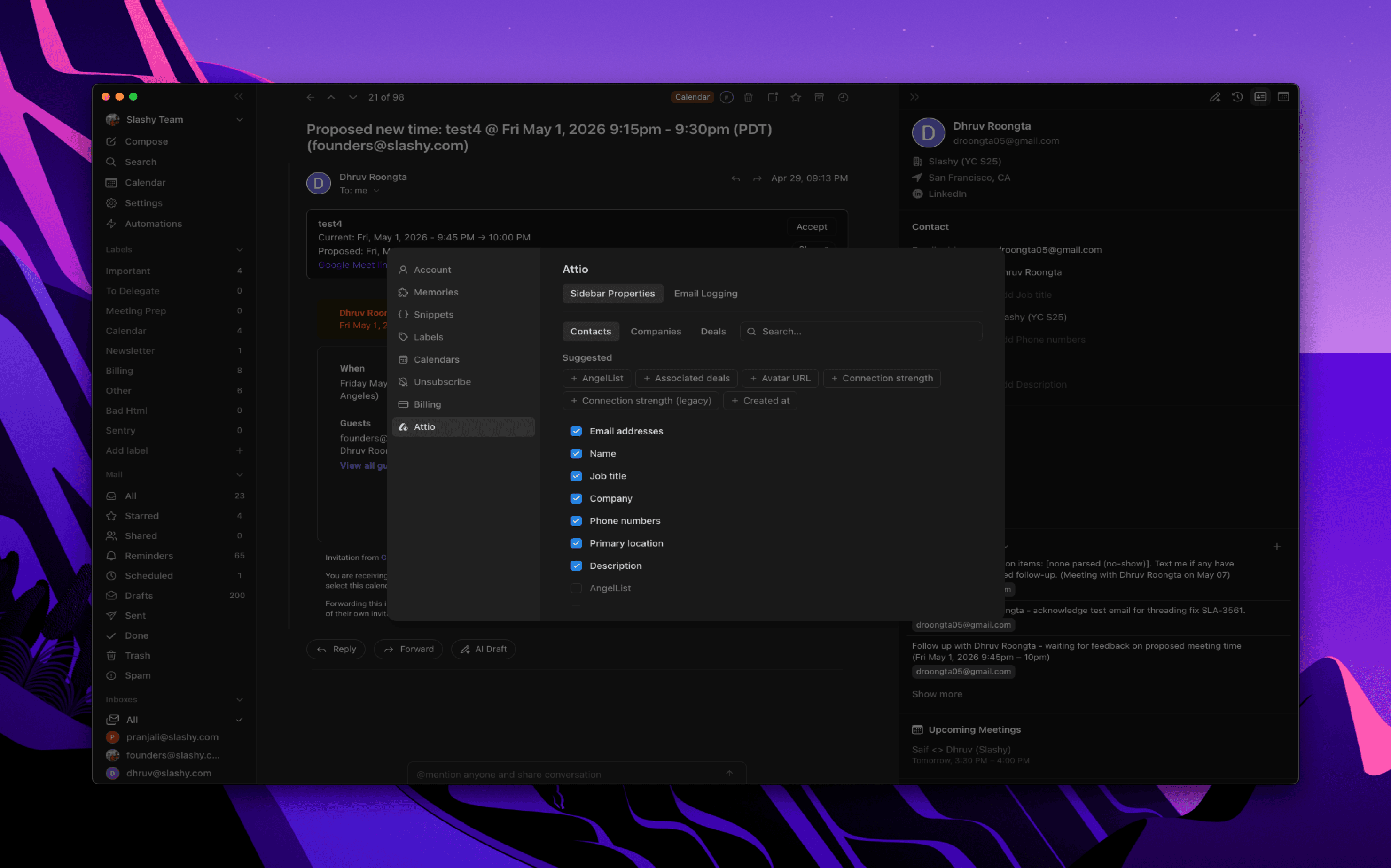Click Show more under the follow-up list
Screen dimensions: 1391x868
[937, 694]
